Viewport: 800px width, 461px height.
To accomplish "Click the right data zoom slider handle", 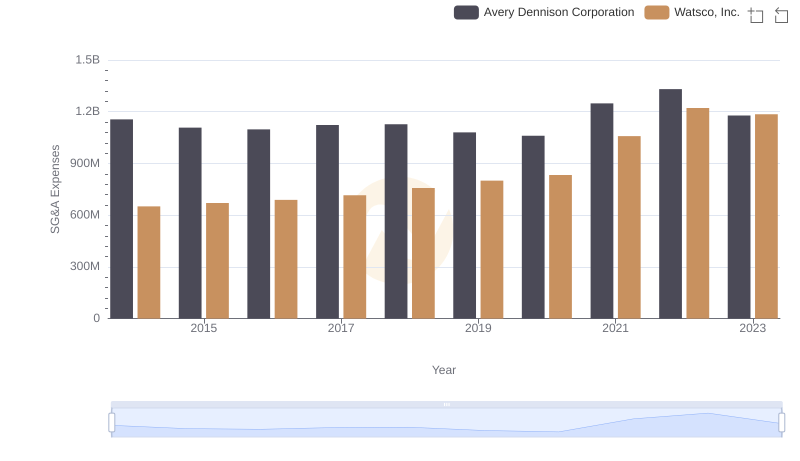I will pos(781,422).
